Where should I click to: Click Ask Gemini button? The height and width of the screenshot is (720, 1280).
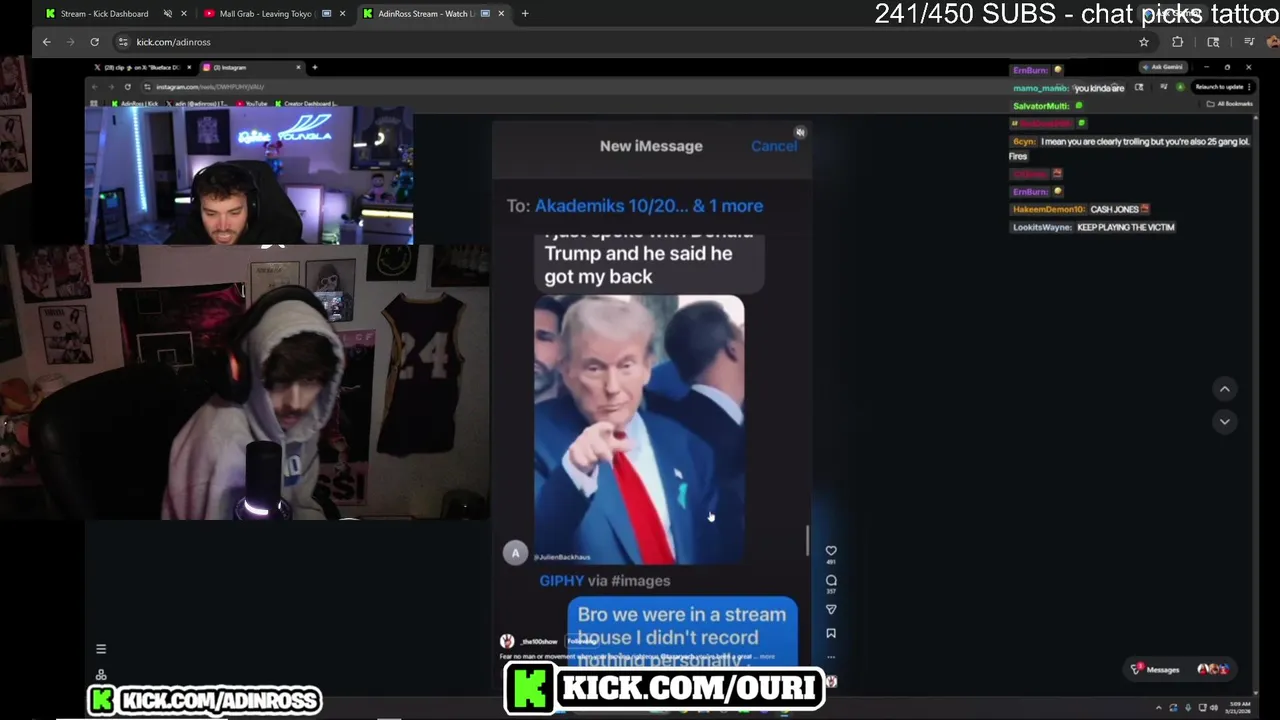point(1165,67)
